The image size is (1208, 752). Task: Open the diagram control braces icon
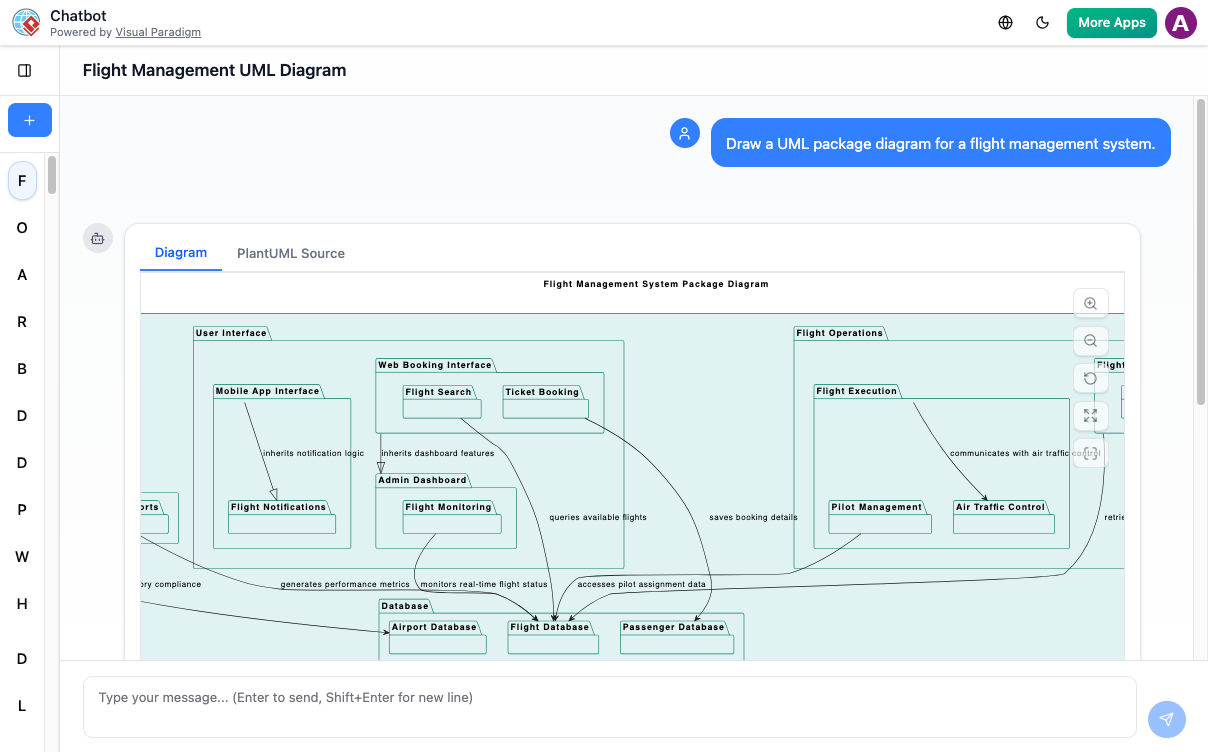pyautogui.click(x=1090, y=453)
